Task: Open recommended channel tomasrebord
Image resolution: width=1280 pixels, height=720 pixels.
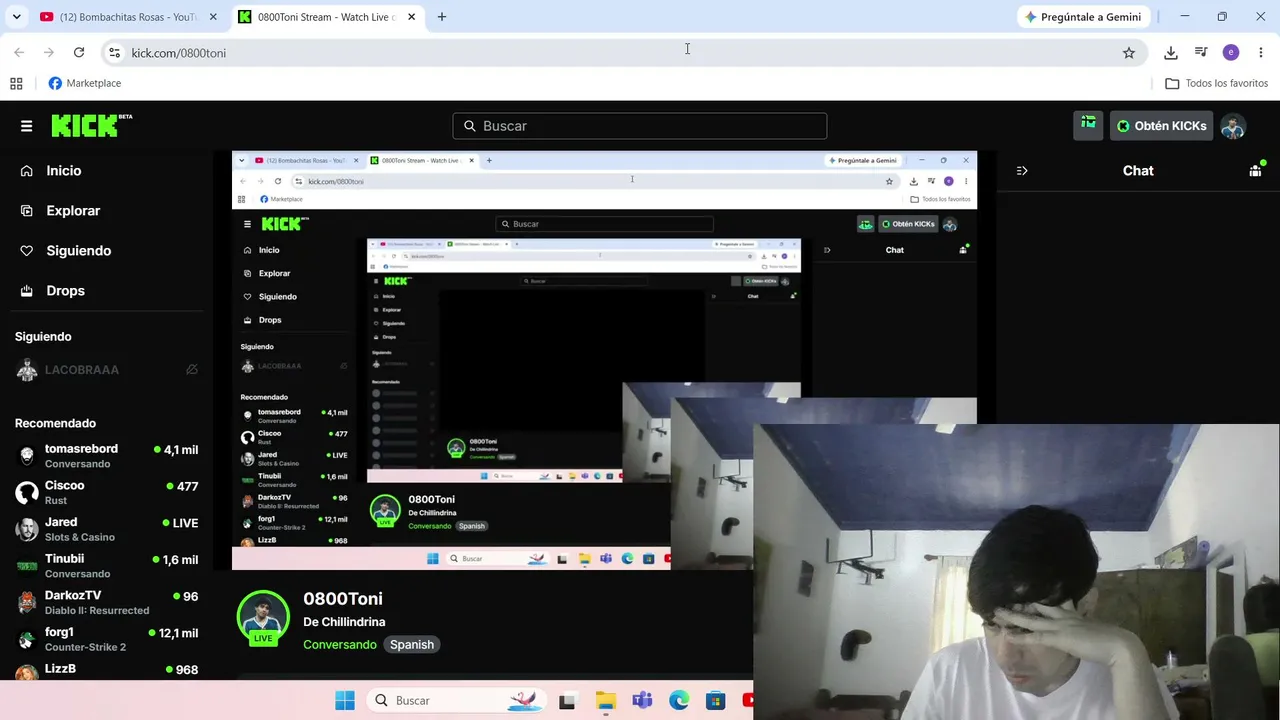Action: (106, 456)
